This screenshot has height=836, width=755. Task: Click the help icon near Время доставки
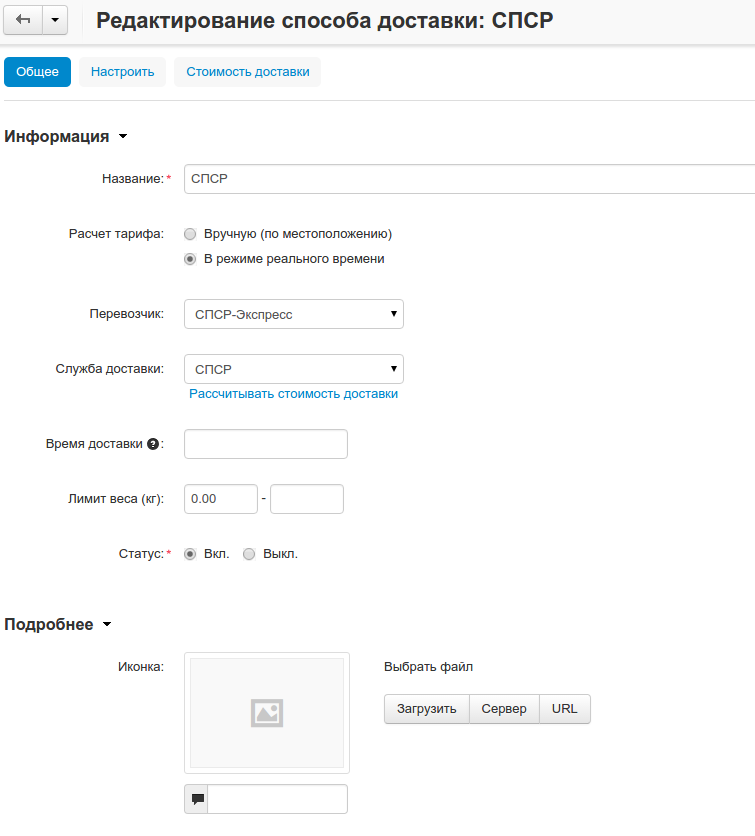tap(153, 444)
